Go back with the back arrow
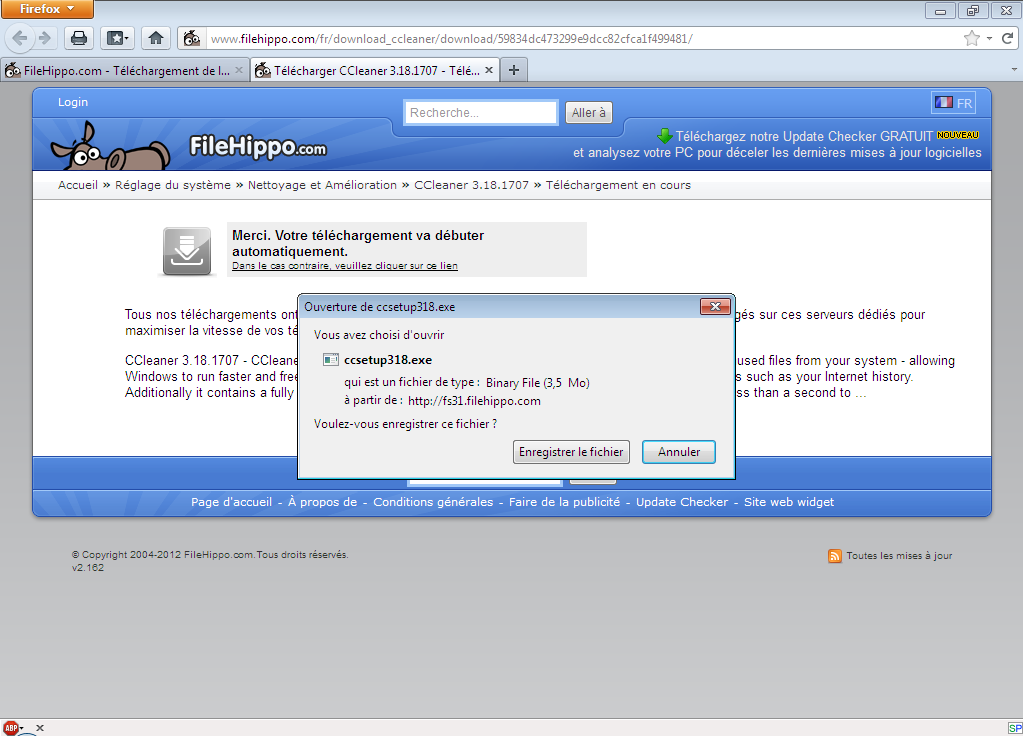The image size is (1023, 736). (20, 38)
